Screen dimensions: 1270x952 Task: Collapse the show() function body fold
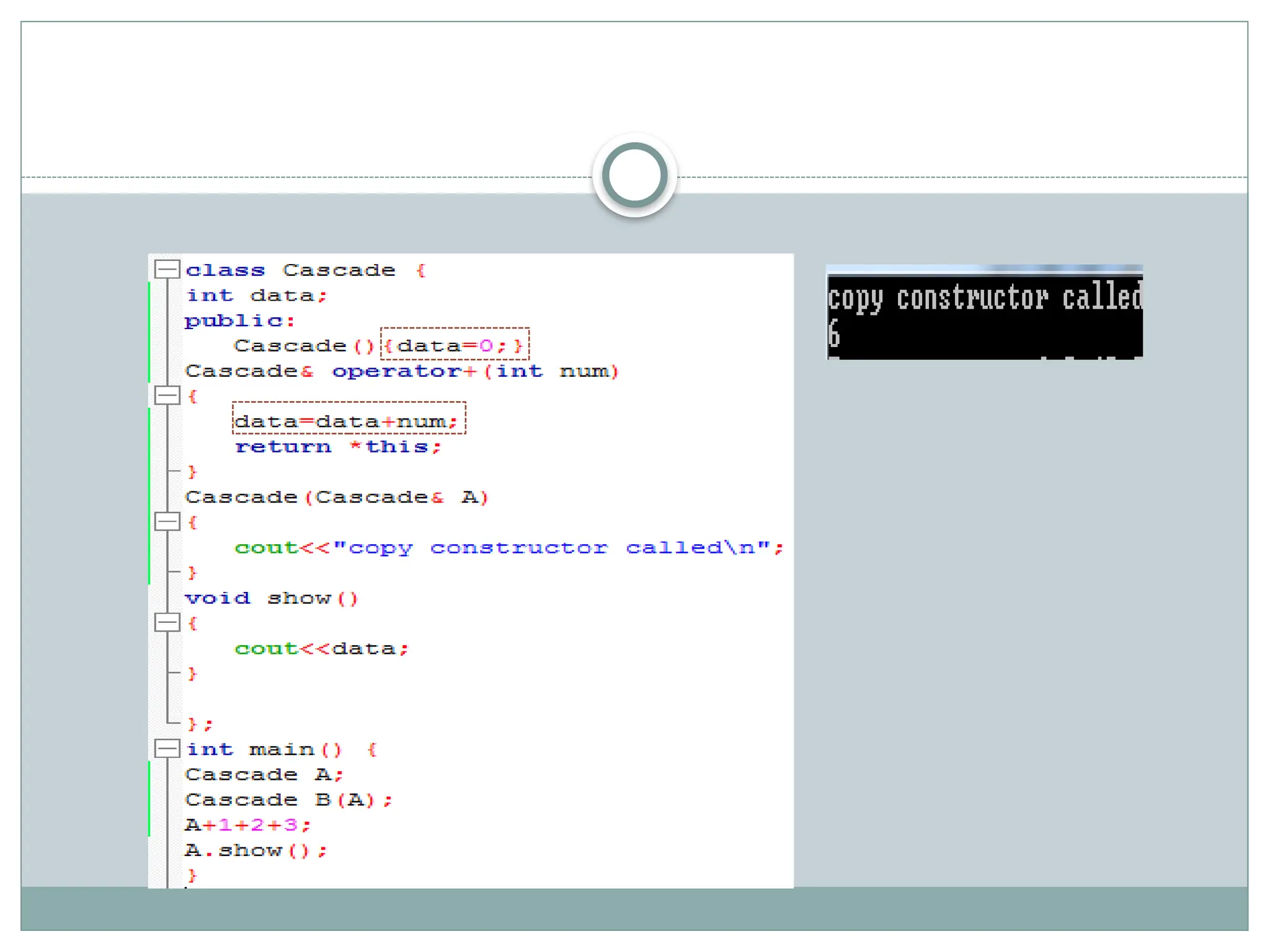point(166,623)
